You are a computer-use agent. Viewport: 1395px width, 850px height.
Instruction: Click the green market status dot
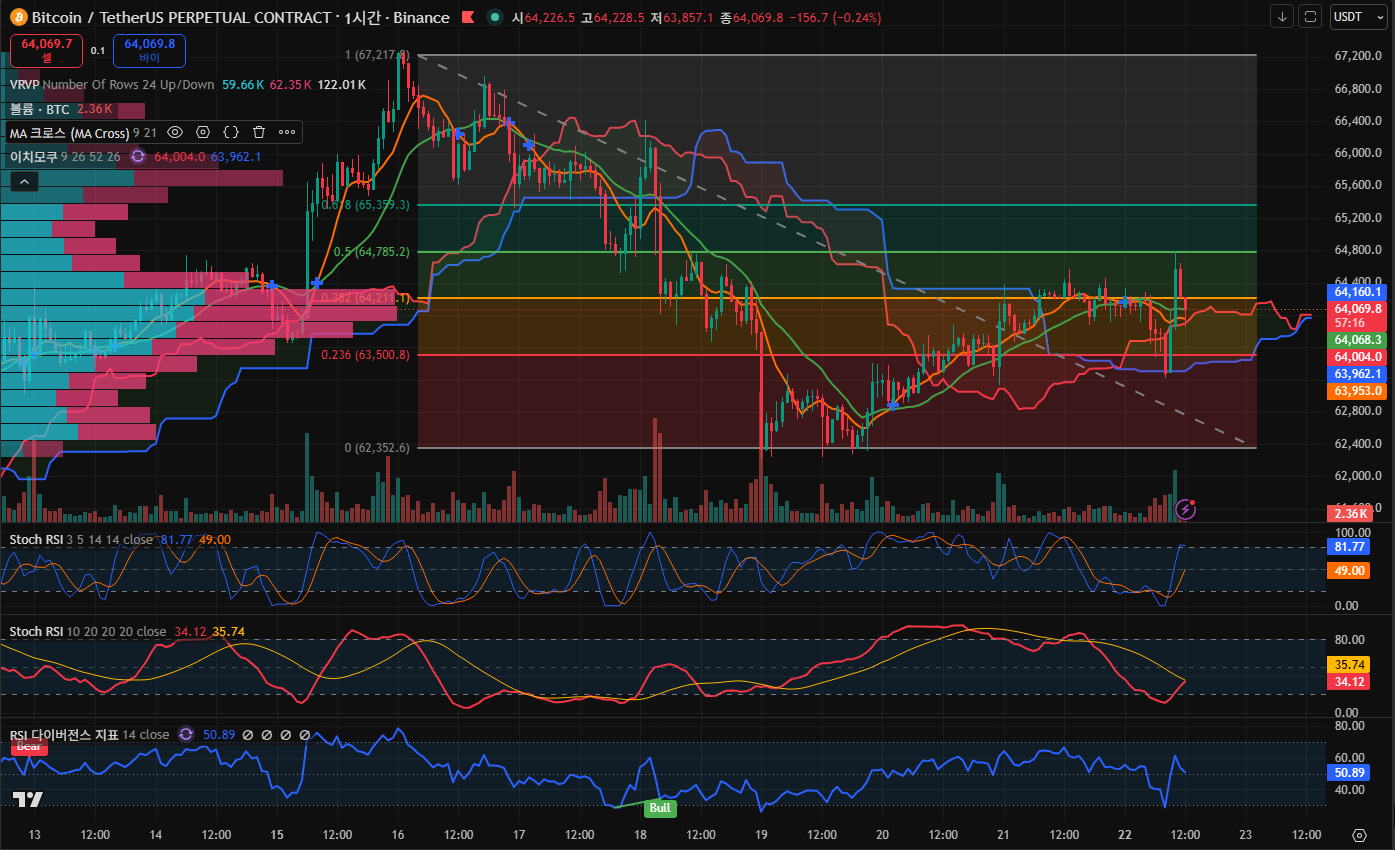pos(495,17)
